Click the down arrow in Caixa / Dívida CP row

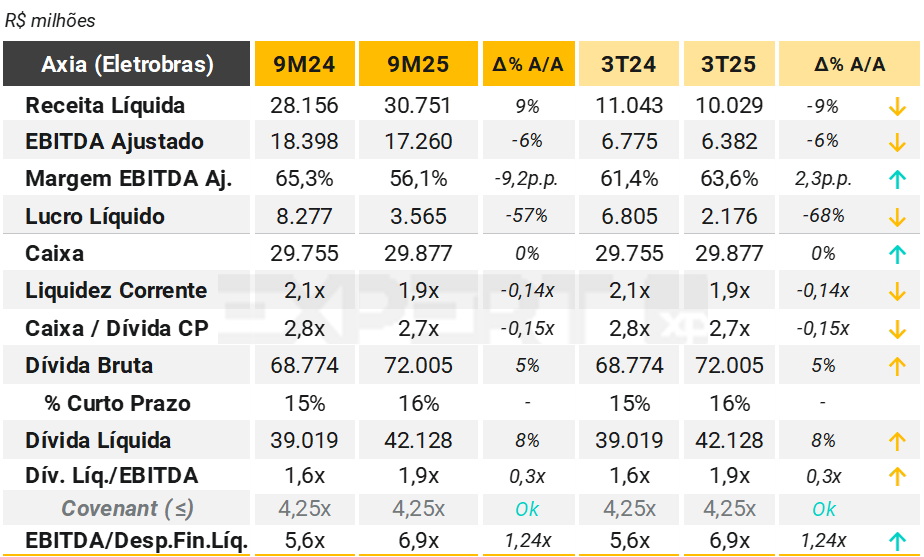(897, 329)
